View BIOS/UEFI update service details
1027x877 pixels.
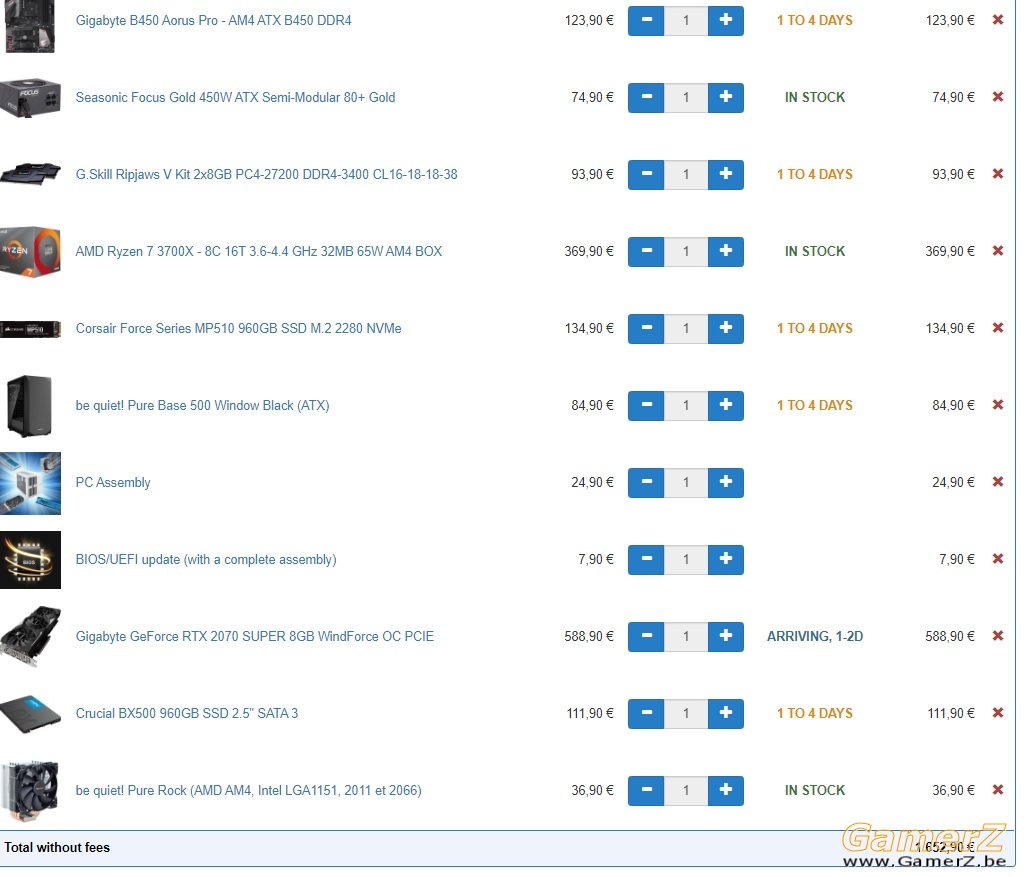click(206, 559)
